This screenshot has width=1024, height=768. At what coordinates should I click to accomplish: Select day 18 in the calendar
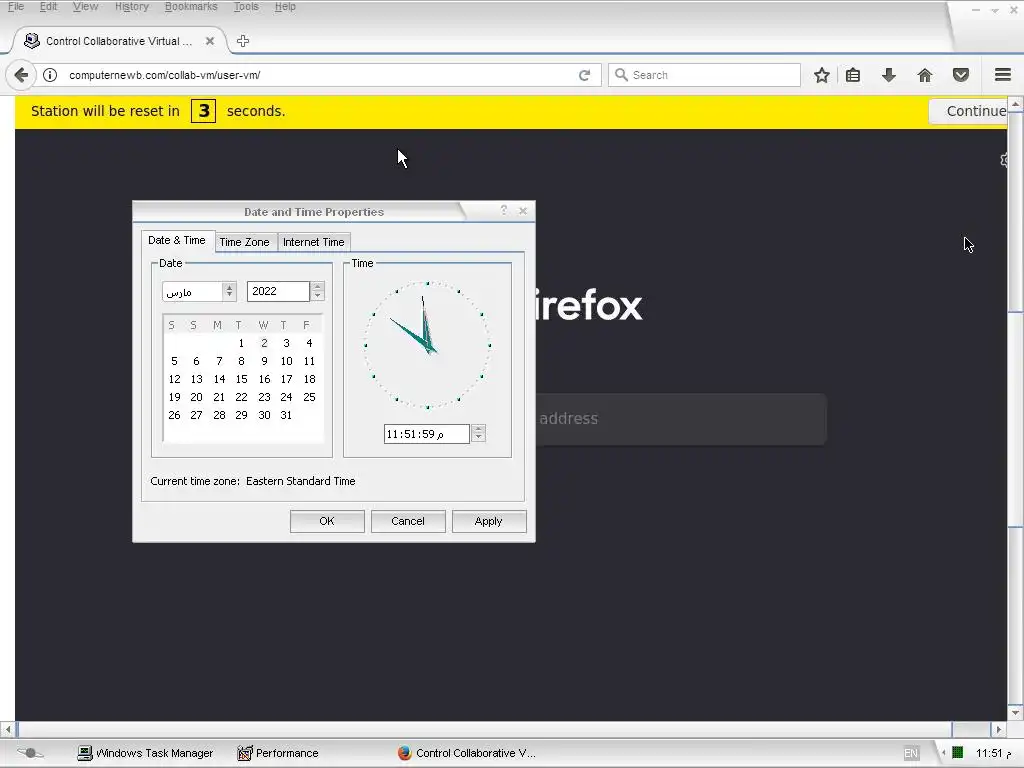(x=310, y=379)
